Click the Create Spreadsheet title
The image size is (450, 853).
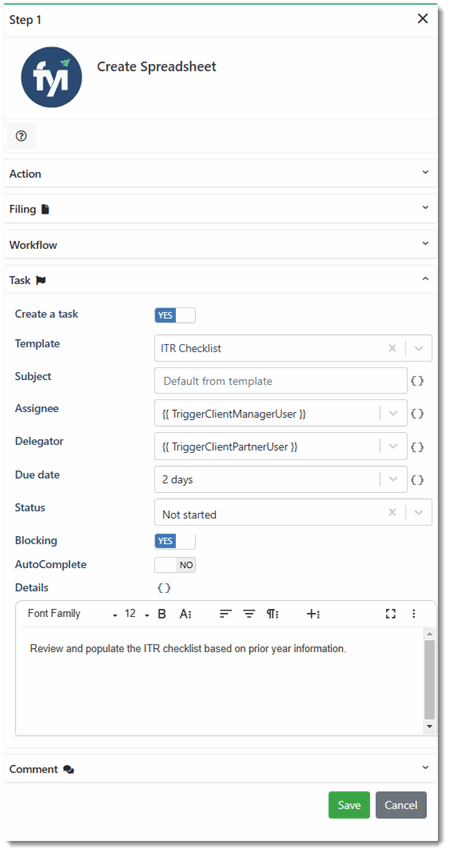[x=157, y=66]
